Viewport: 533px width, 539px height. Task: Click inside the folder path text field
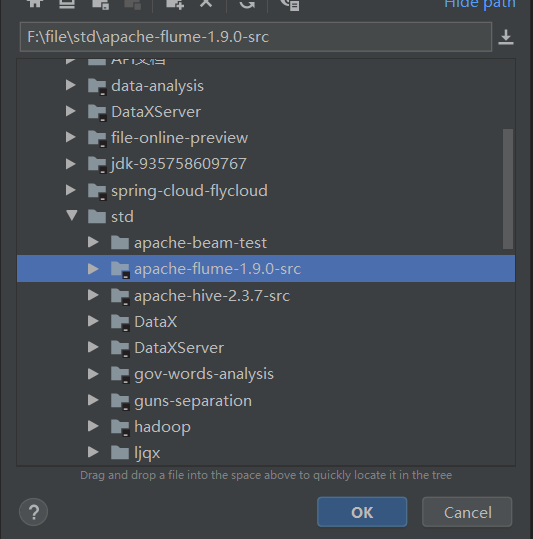pos(256,37)
